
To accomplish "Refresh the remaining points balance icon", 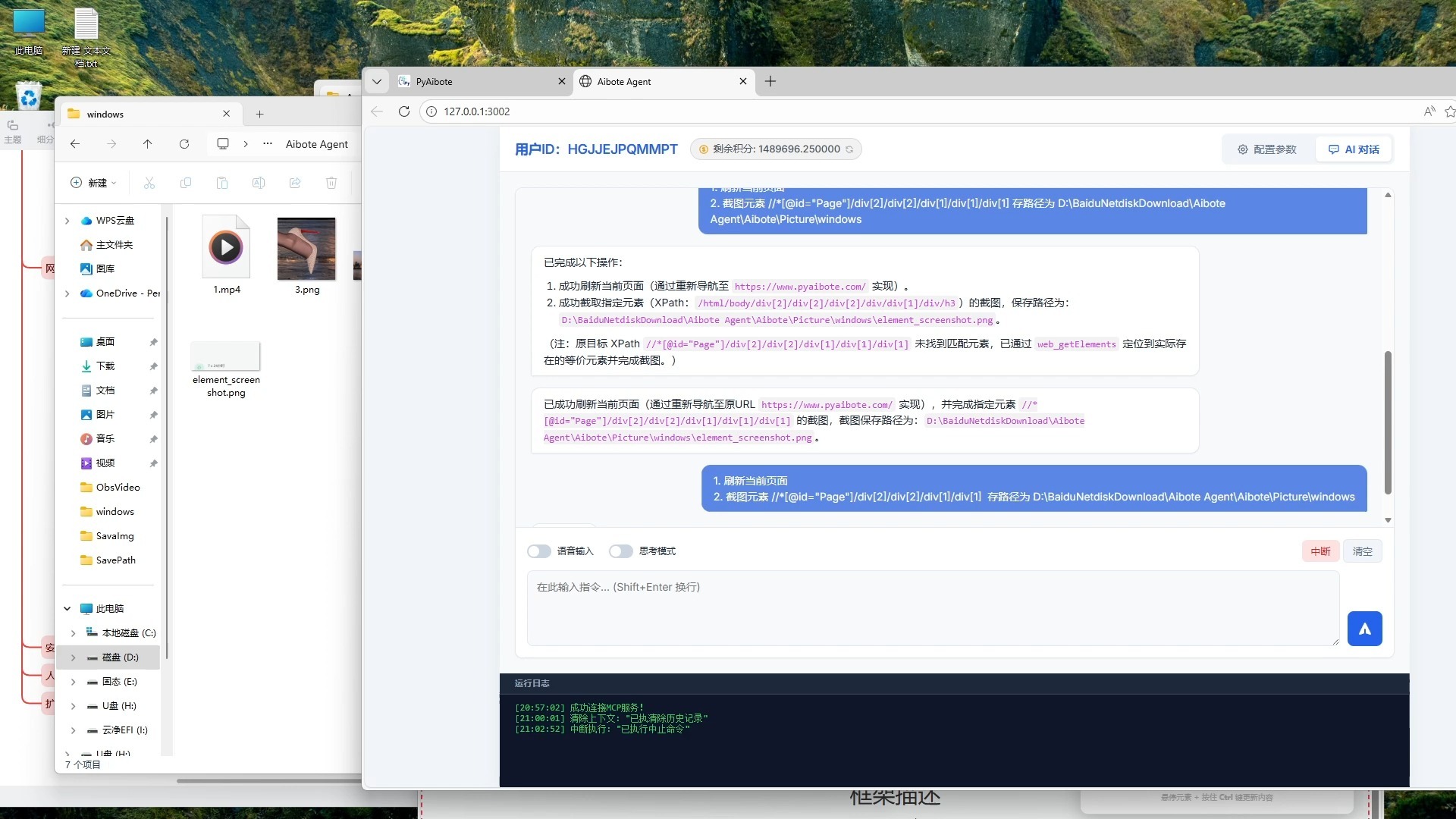I will pos(849,149).
